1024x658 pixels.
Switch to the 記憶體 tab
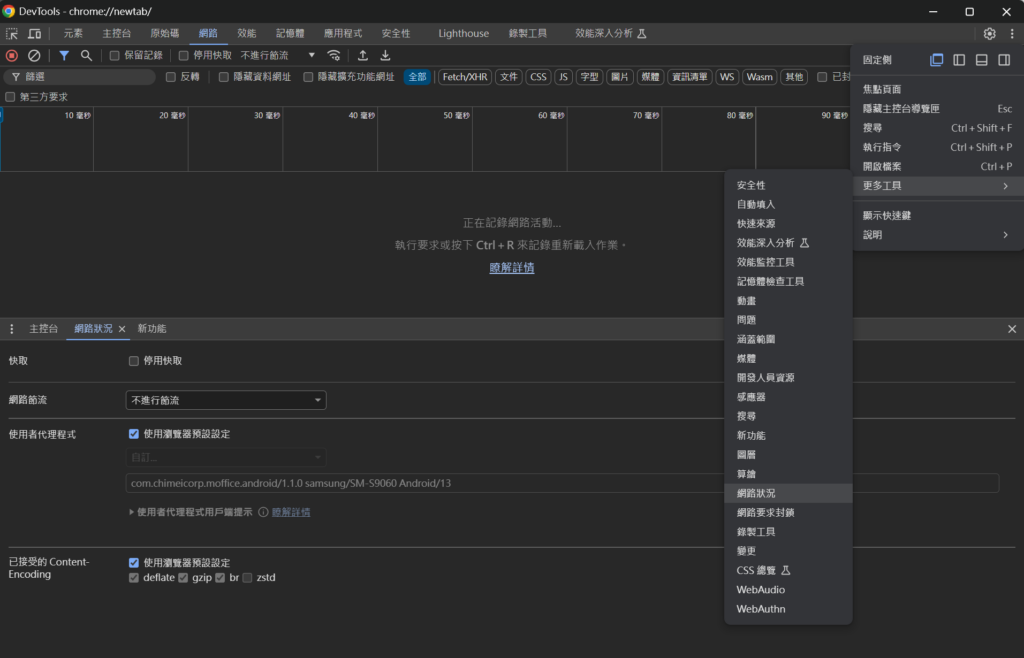point(290,33)
